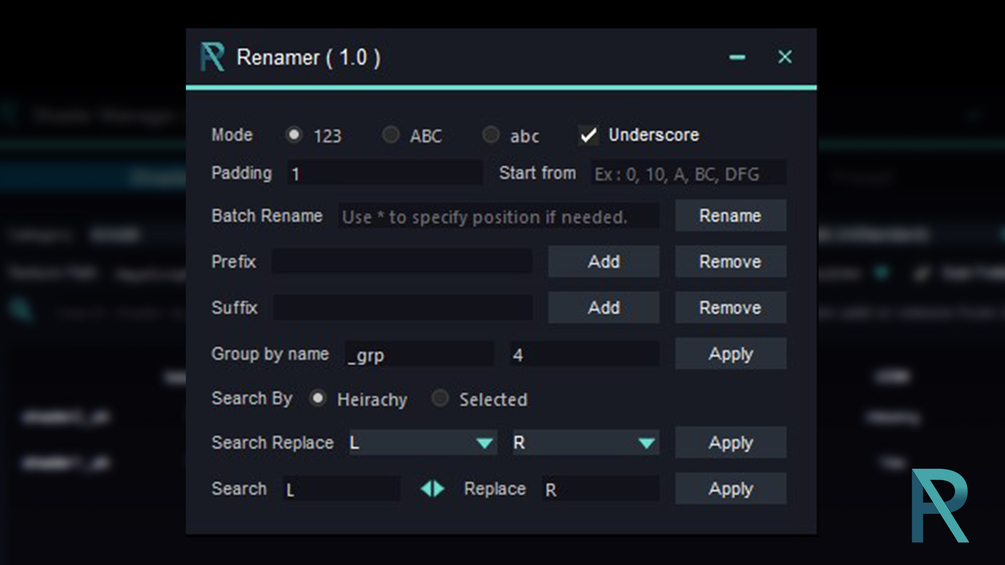Select the lowercase abc mode

490,135
